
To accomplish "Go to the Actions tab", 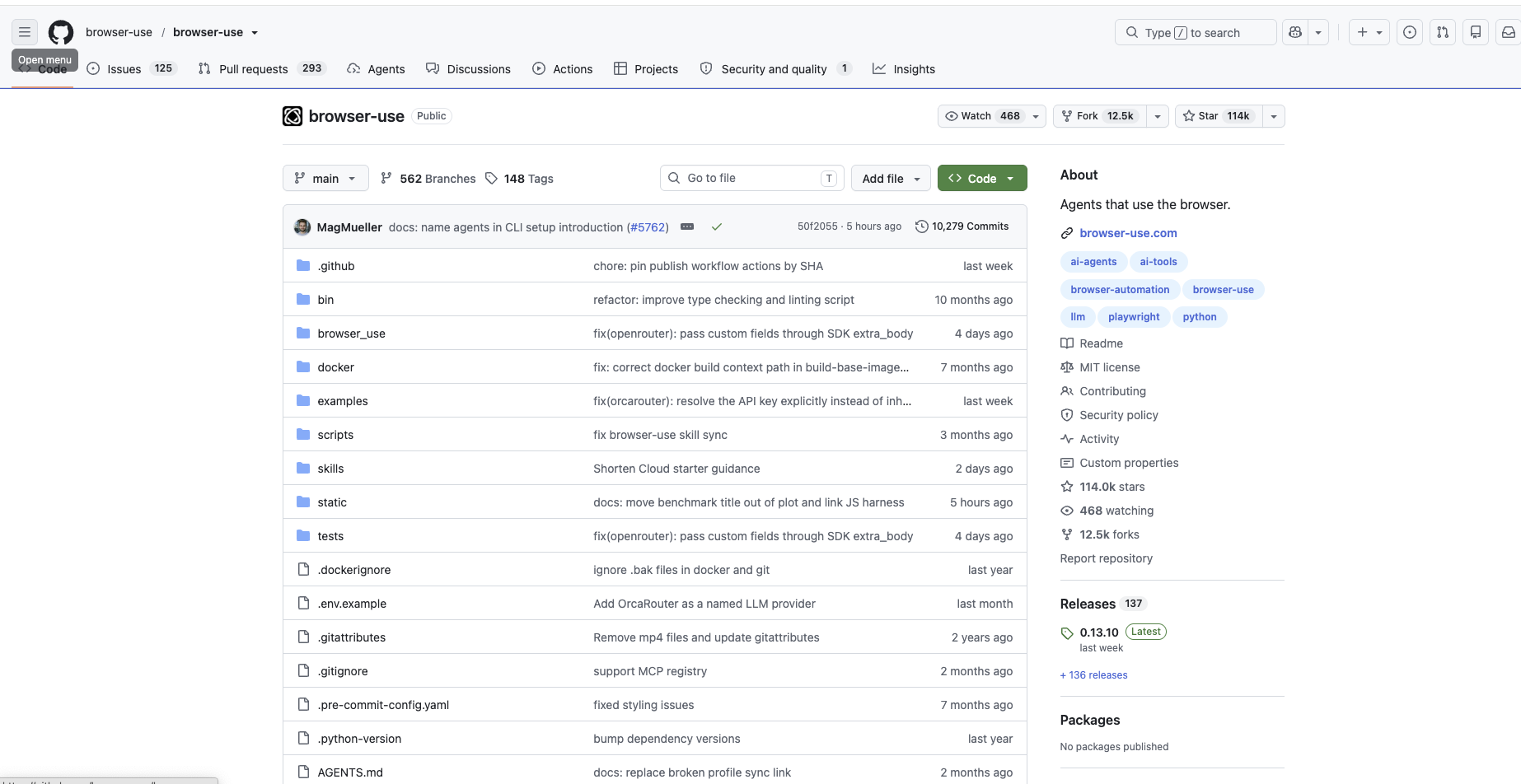I will click(x=563, y=69).
